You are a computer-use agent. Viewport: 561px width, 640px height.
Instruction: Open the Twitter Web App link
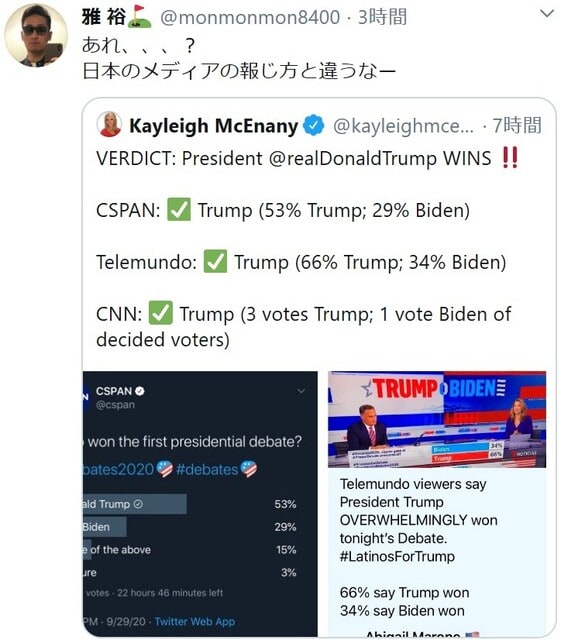pos(195,622)
